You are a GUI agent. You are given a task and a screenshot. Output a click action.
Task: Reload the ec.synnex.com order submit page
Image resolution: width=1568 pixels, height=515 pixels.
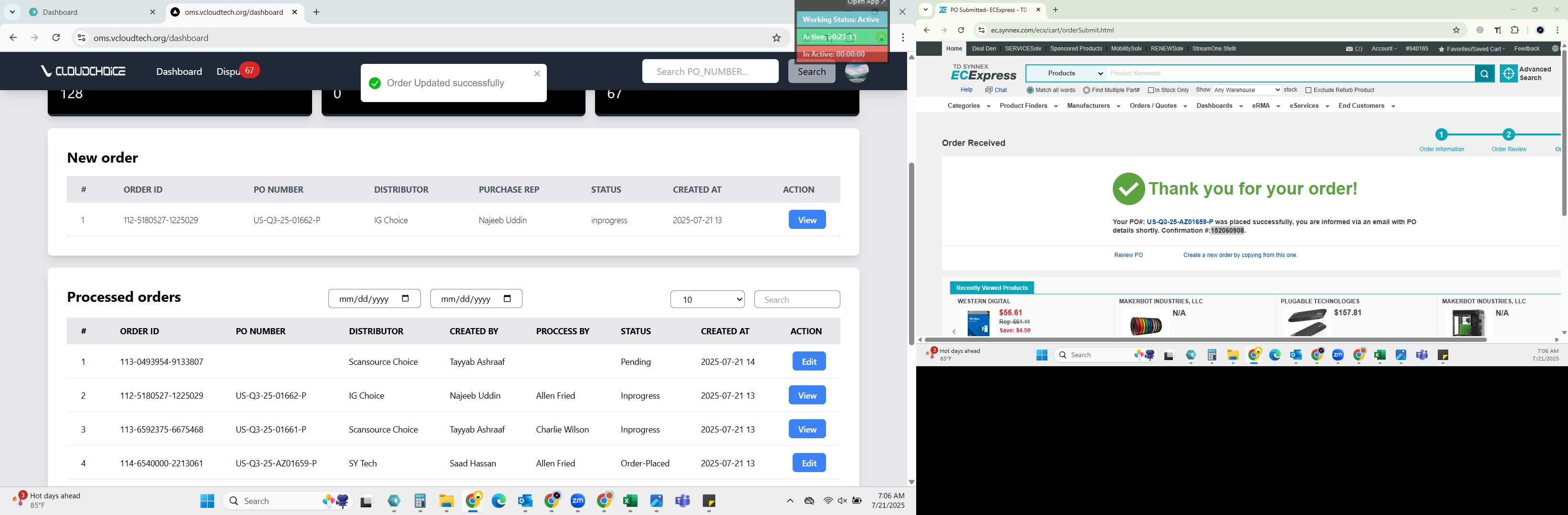[x=961, y=30]
